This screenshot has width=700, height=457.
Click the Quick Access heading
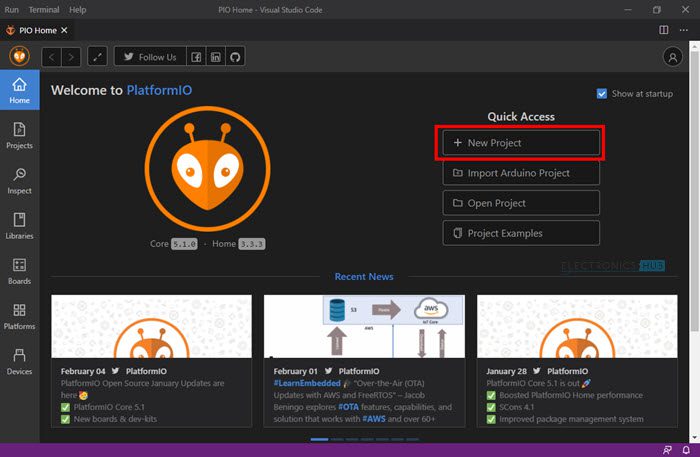(x=521, y=116)
